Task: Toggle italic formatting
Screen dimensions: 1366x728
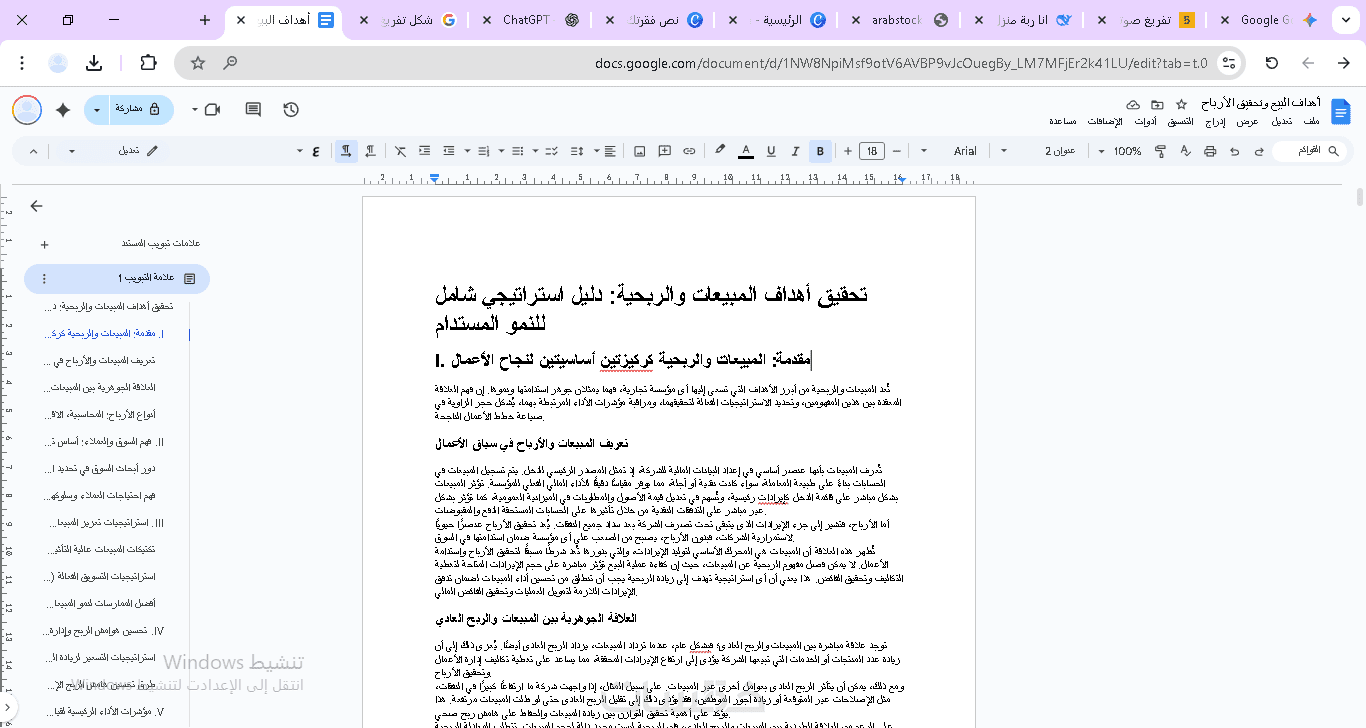Action: point(796,151)
